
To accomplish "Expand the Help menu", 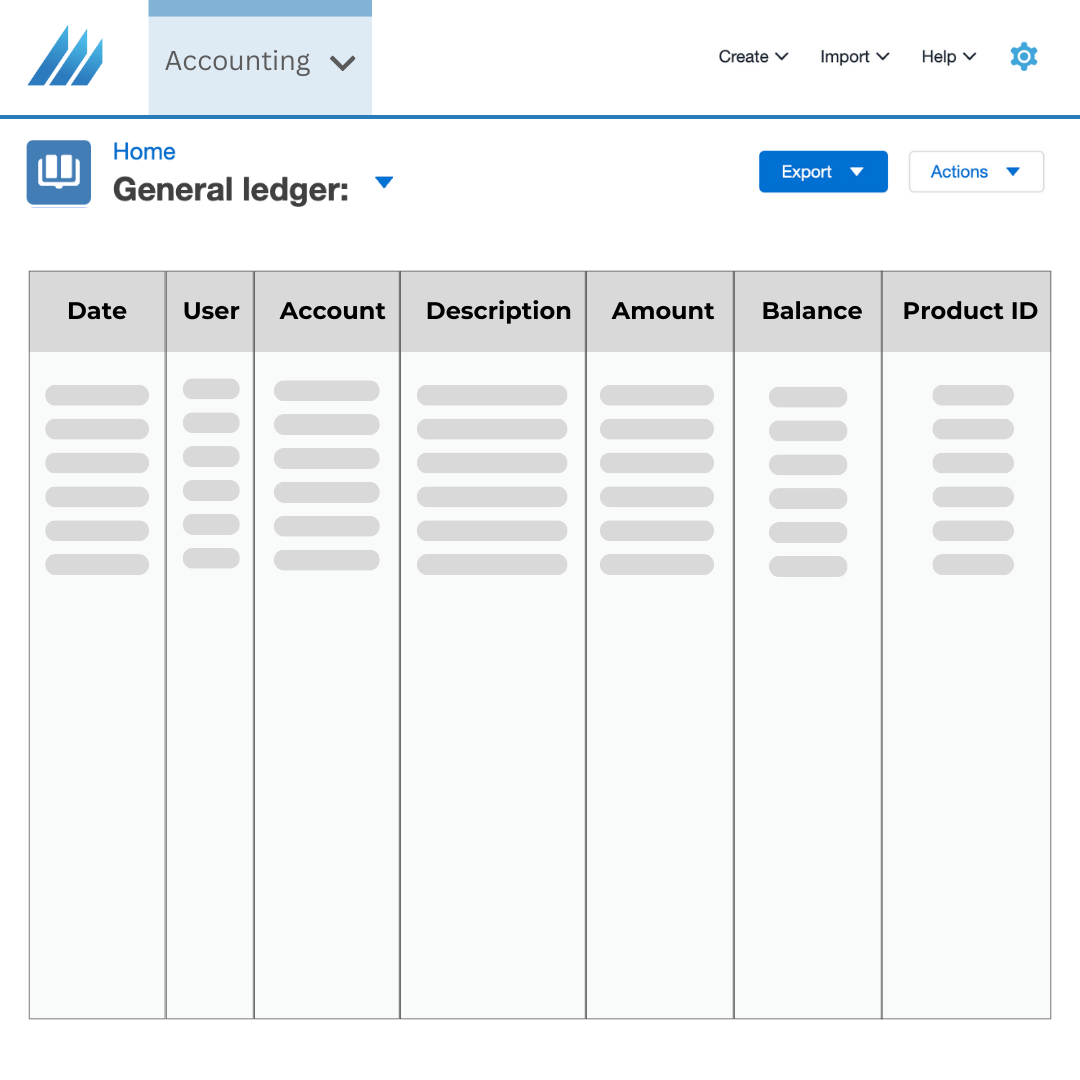I will pos(948,56).
